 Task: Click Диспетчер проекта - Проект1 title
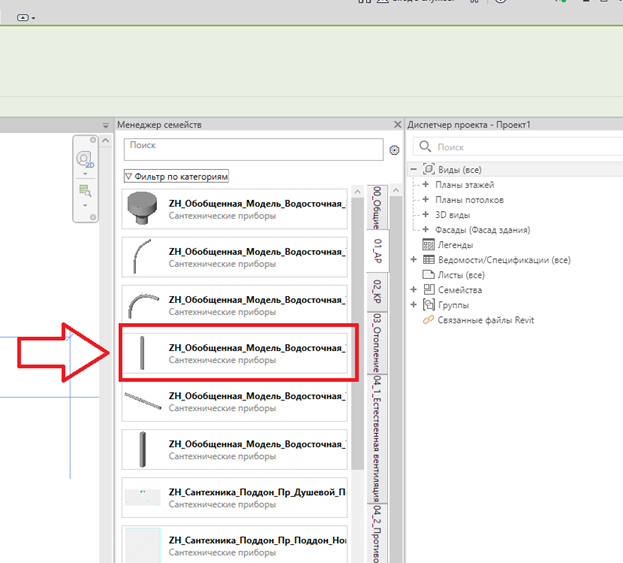469,125
